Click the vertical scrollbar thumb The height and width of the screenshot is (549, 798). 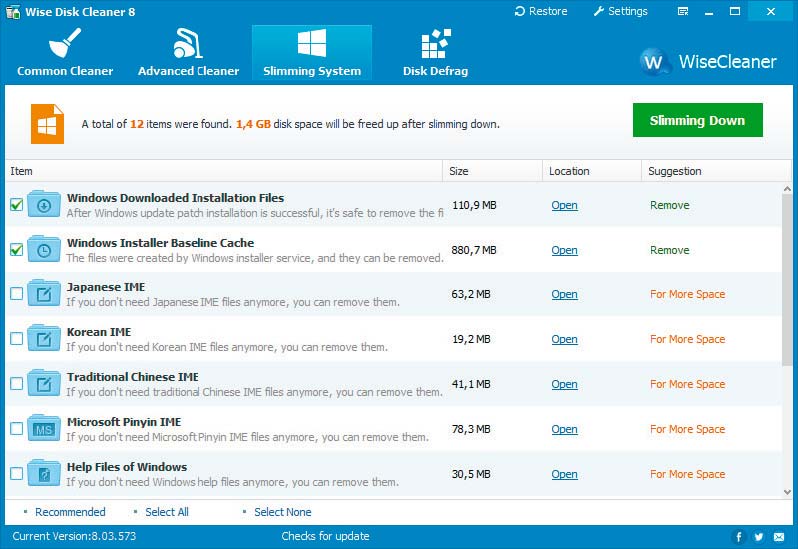coord(787,279)
